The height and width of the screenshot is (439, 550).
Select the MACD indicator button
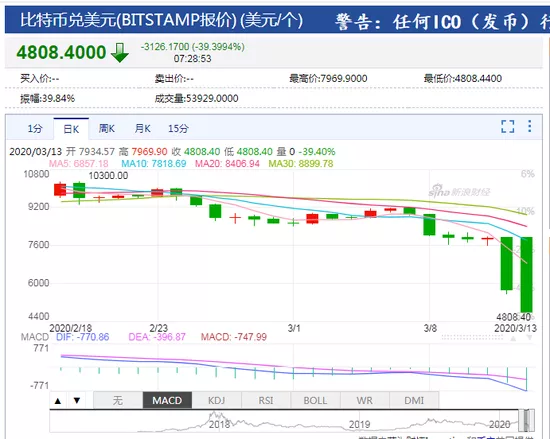coord(167,400)
